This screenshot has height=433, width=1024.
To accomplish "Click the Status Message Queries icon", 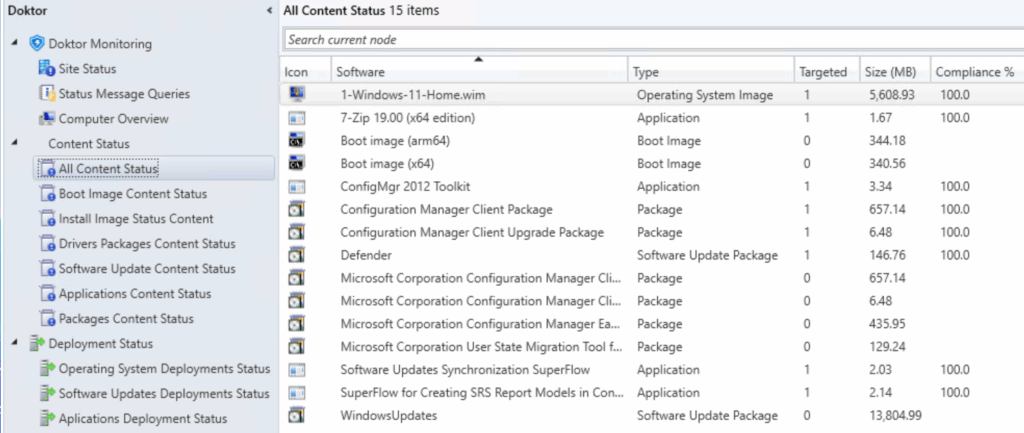I will (46, 94).
